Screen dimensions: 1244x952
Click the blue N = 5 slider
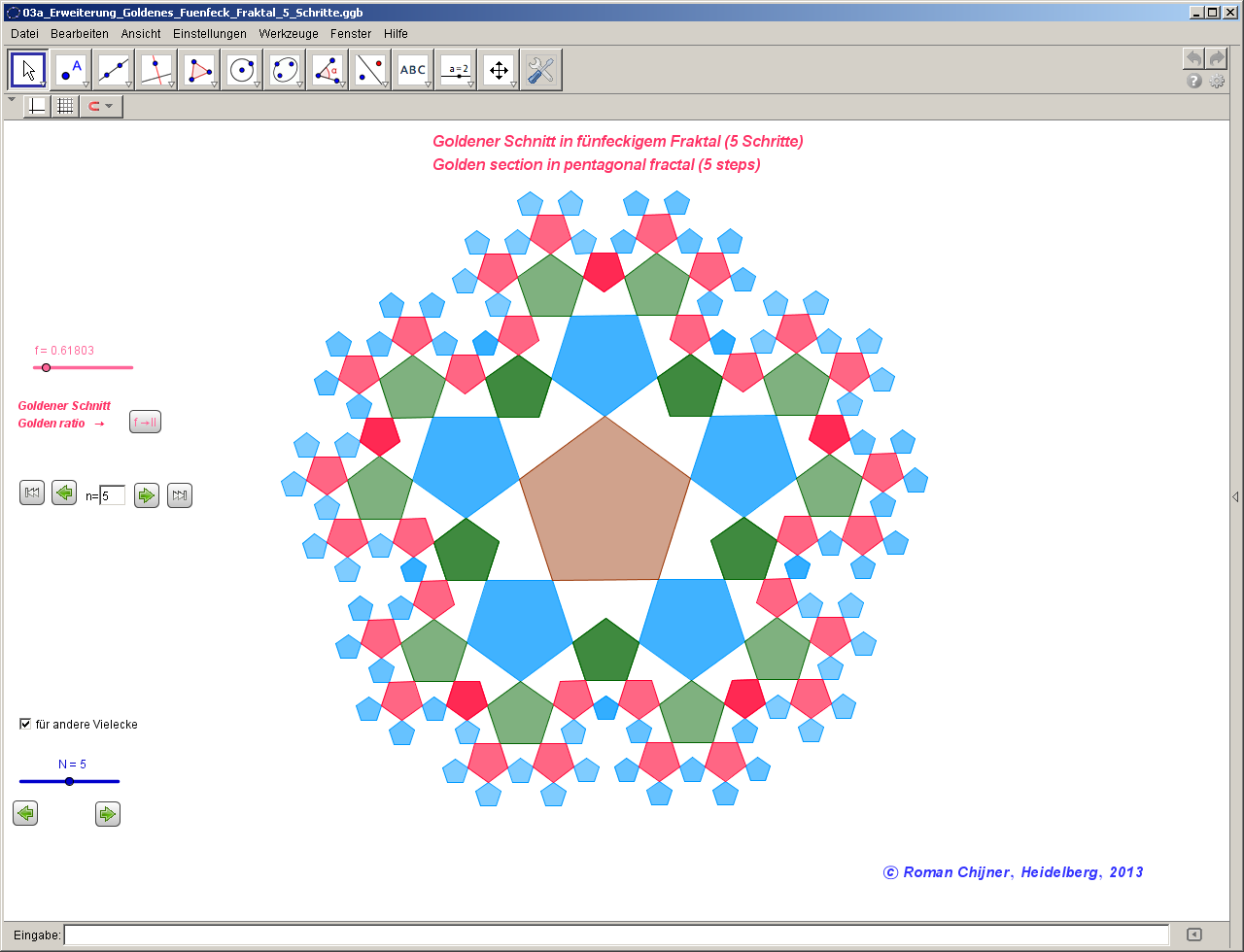click(x=69, y=781)
